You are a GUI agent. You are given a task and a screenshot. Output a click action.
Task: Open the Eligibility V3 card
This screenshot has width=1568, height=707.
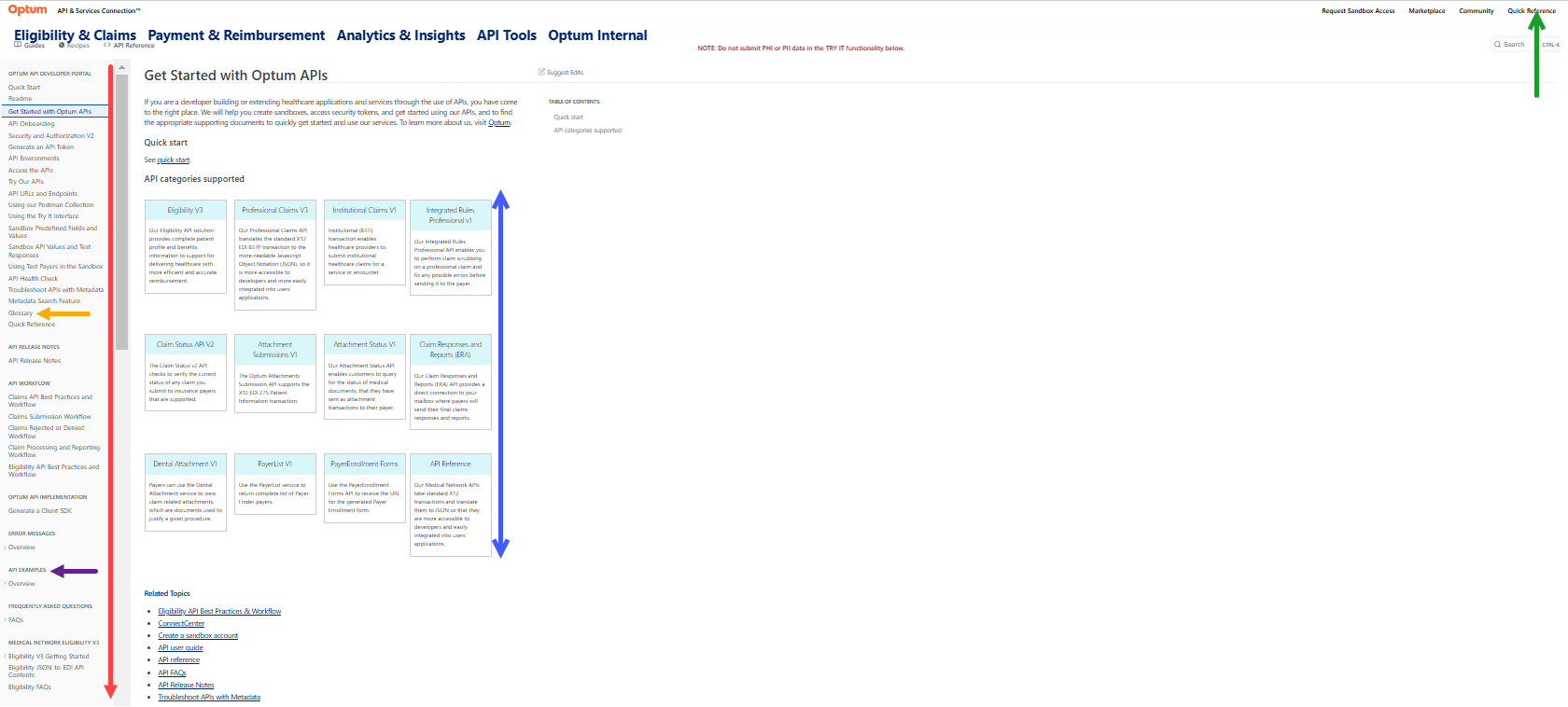pyautogui.click(x=186, y=247)
